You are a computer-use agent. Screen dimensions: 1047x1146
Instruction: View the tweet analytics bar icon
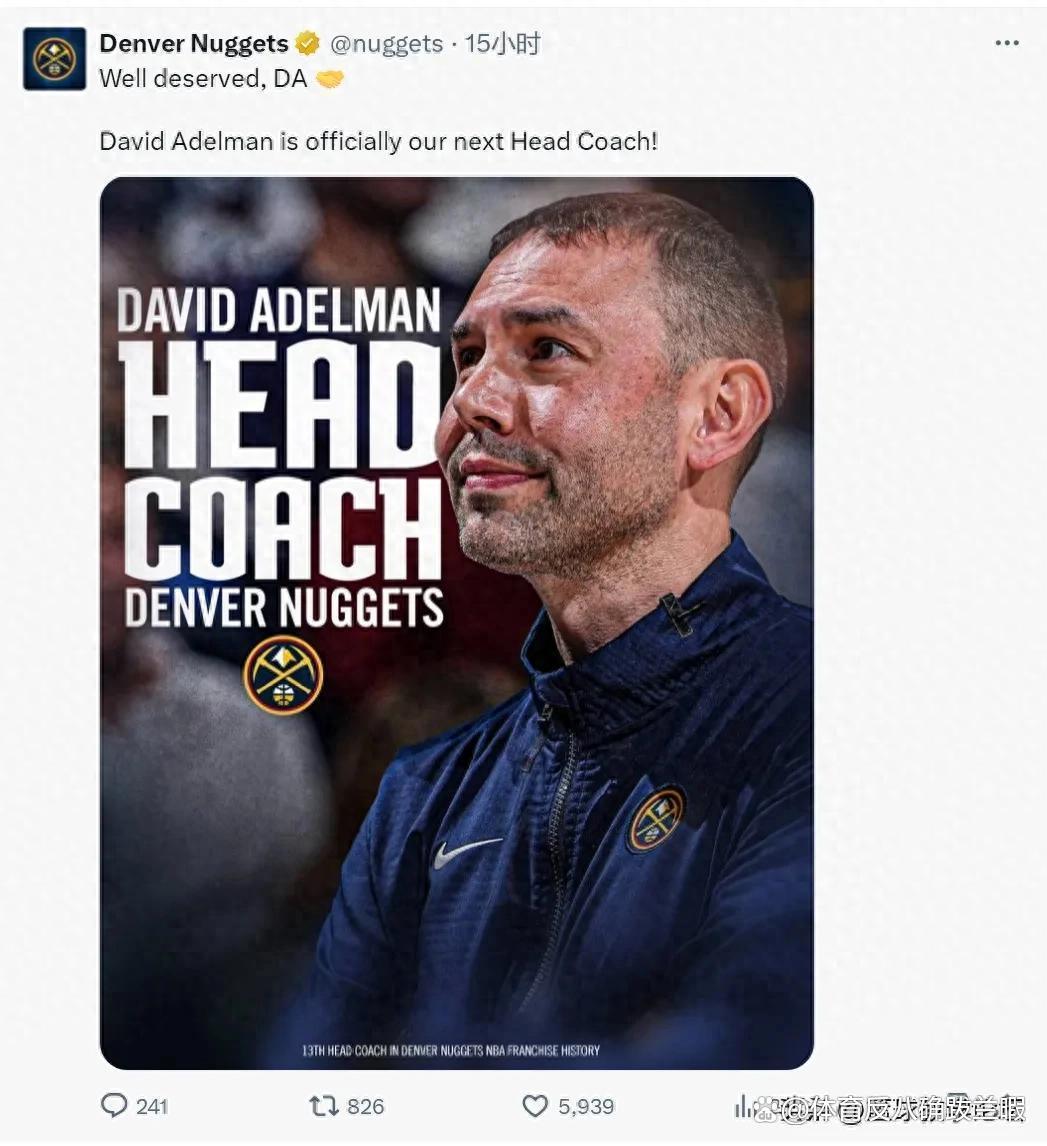[x=743, y=1106]
